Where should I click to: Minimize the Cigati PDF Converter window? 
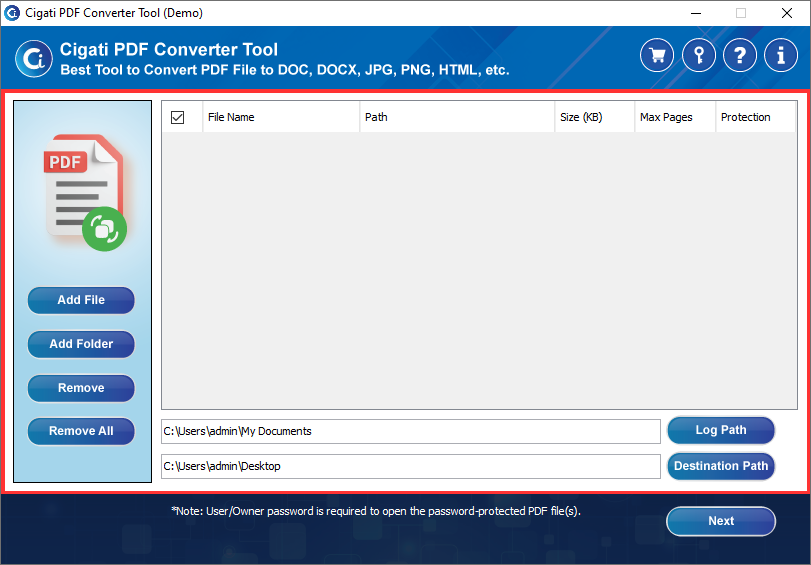click(696, 13)
